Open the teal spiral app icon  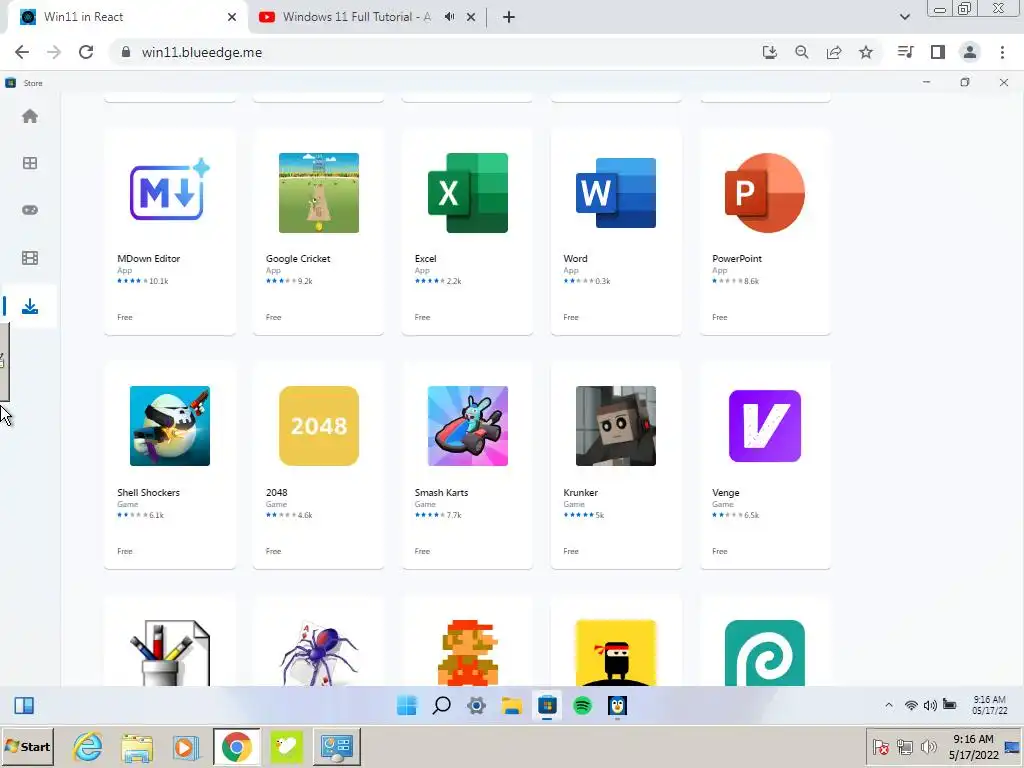click(x=765, y=652)
